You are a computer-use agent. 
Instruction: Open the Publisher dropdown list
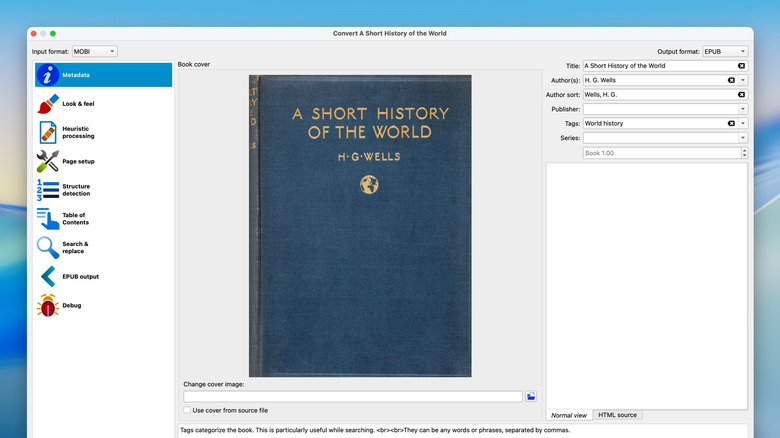[743, 109]
